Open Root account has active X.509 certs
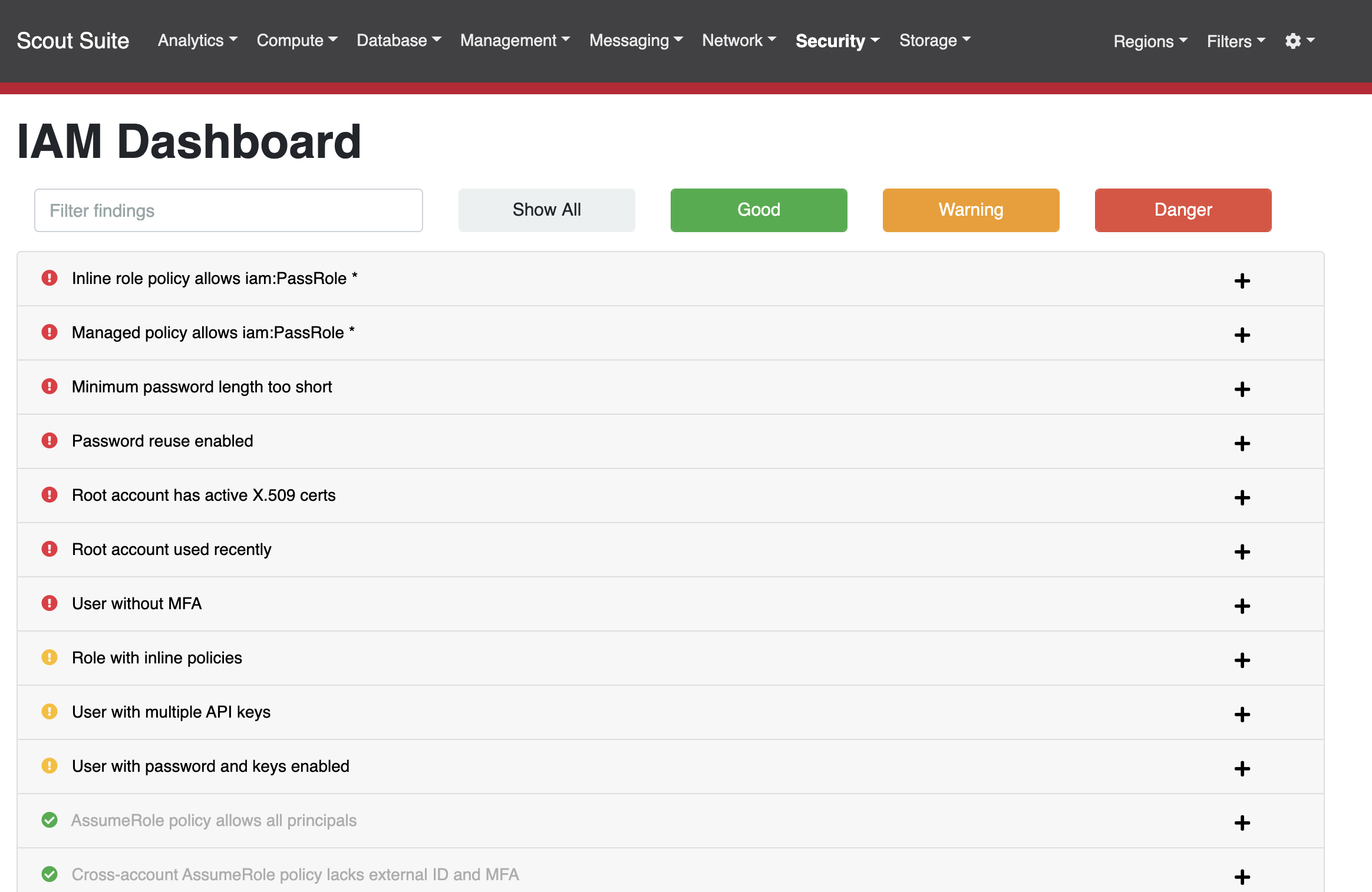Viewport: 1372px width, 892px height. [x=204, y=495]
